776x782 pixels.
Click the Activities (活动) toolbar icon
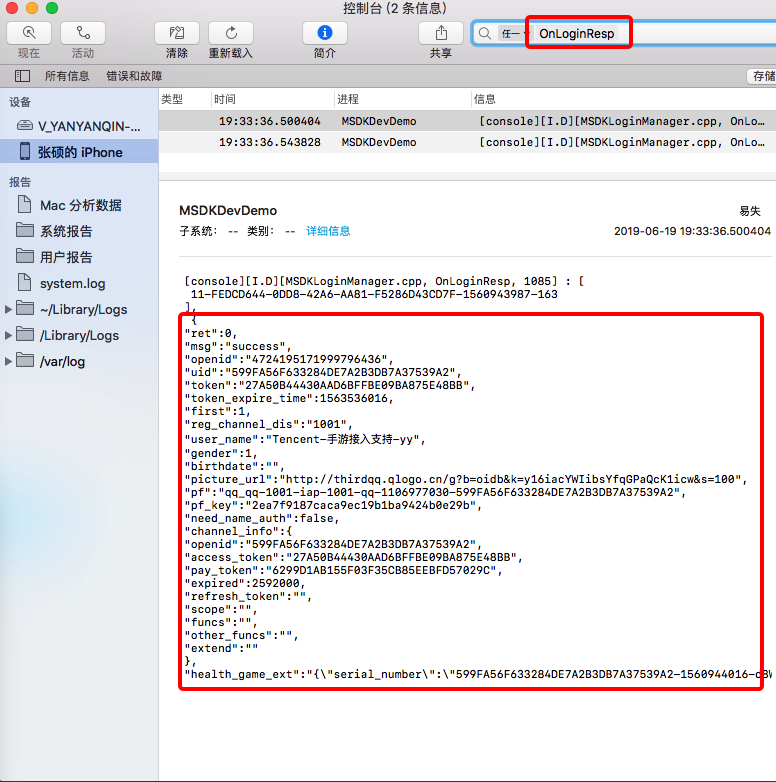tap(83, 33)
